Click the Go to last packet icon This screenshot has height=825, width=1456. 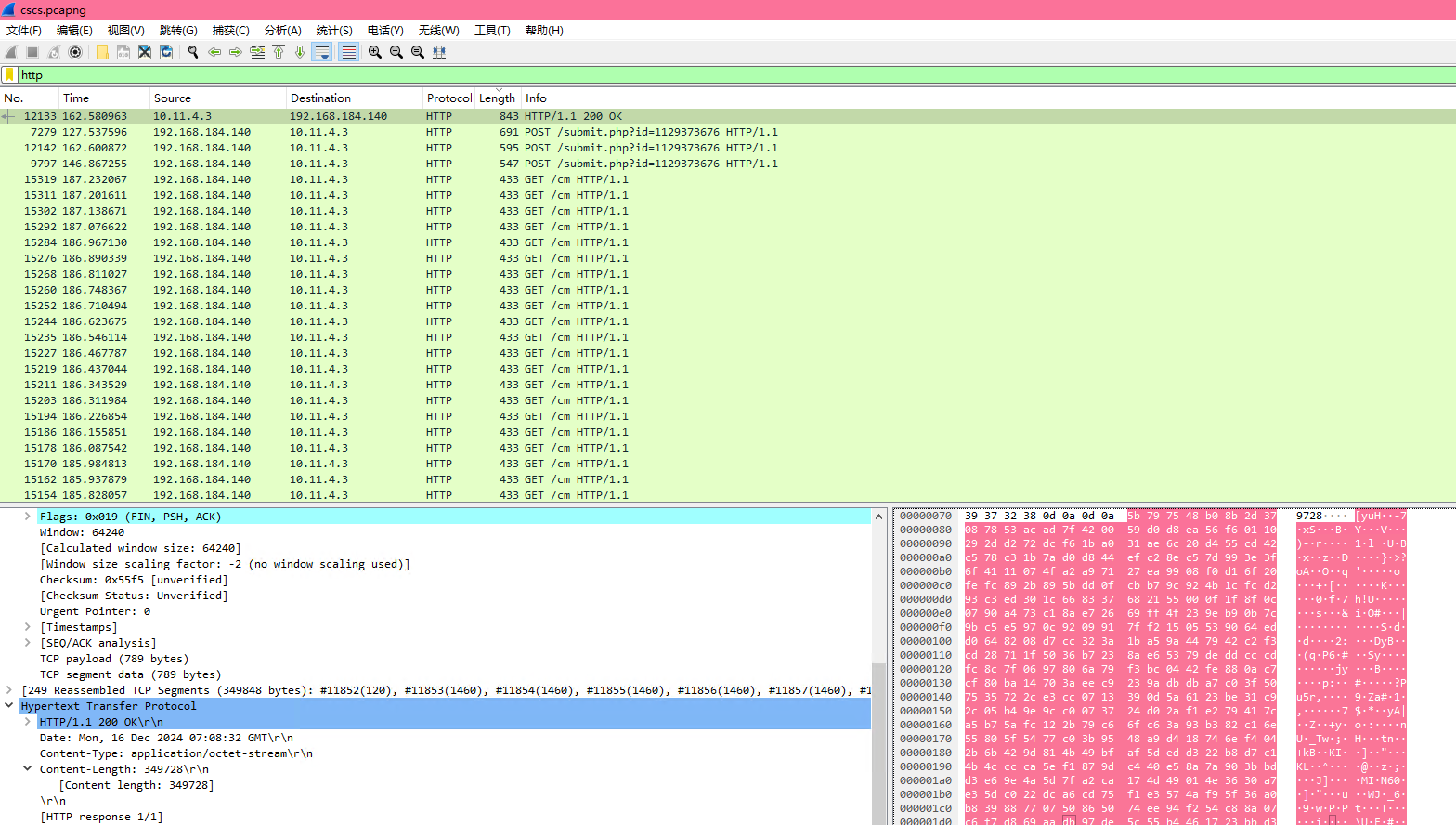pyautogui.click(x=300, y=52)
